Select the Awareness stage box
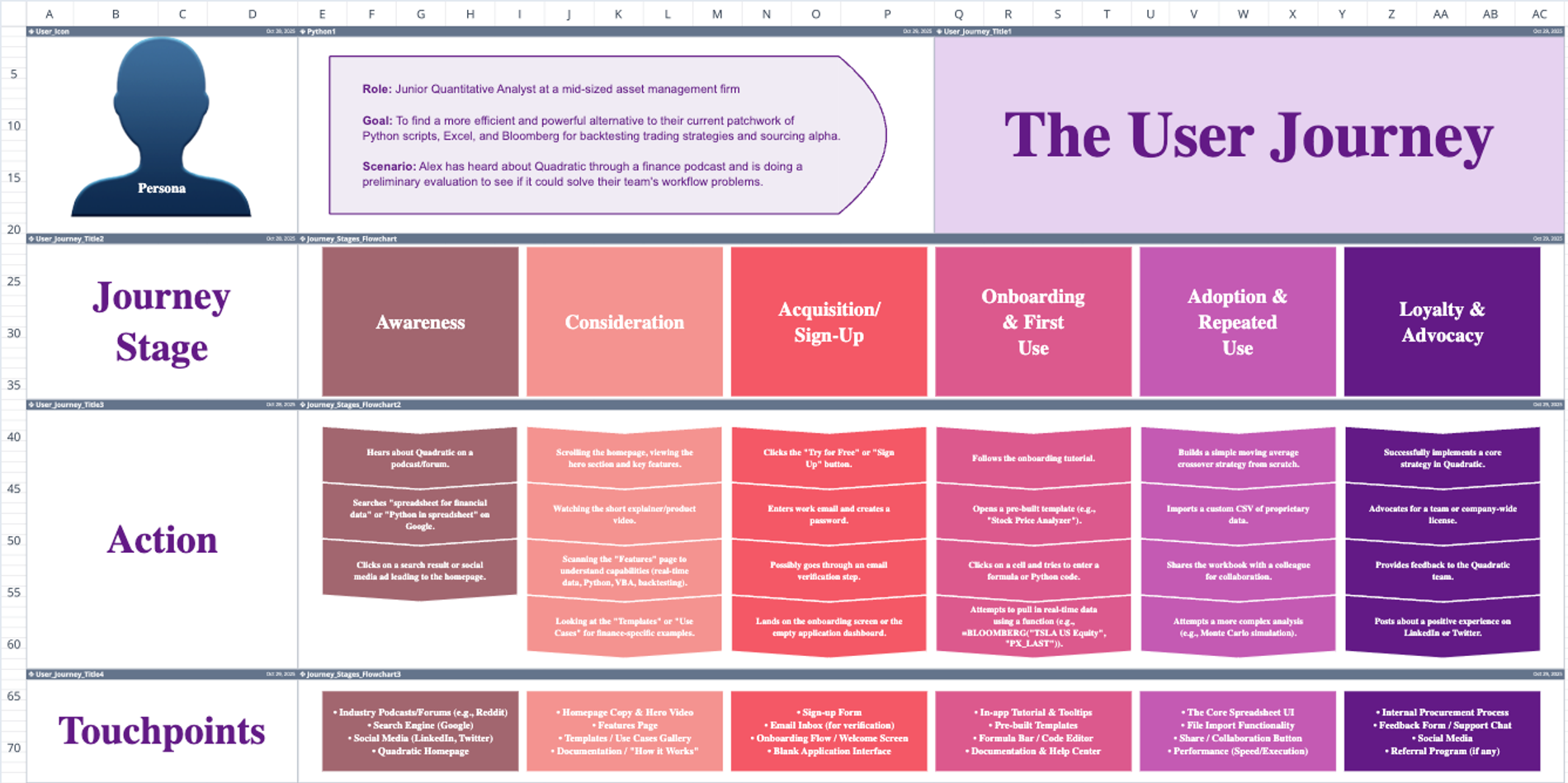 click(x=420, y=322)
